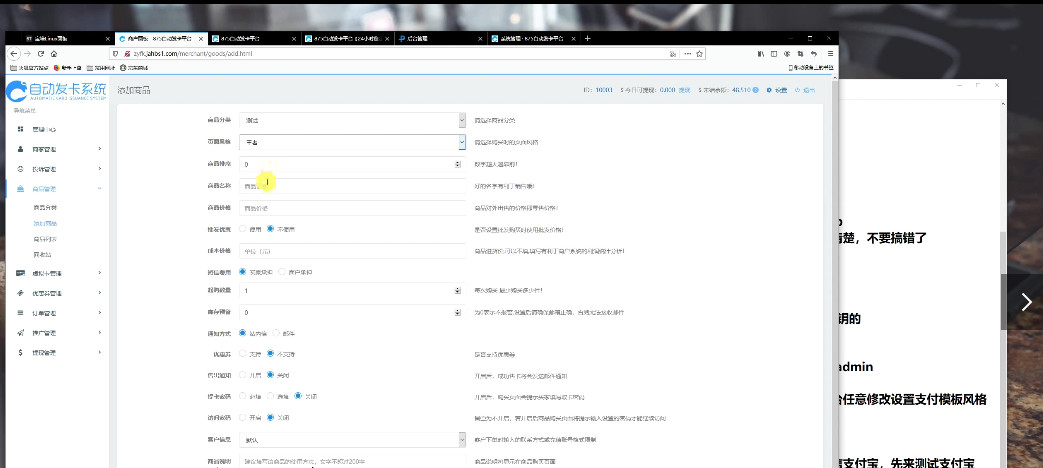
Task: Open the customer info dropdown showing 默认
Action: pyautogui.click(x=352, y=440)
